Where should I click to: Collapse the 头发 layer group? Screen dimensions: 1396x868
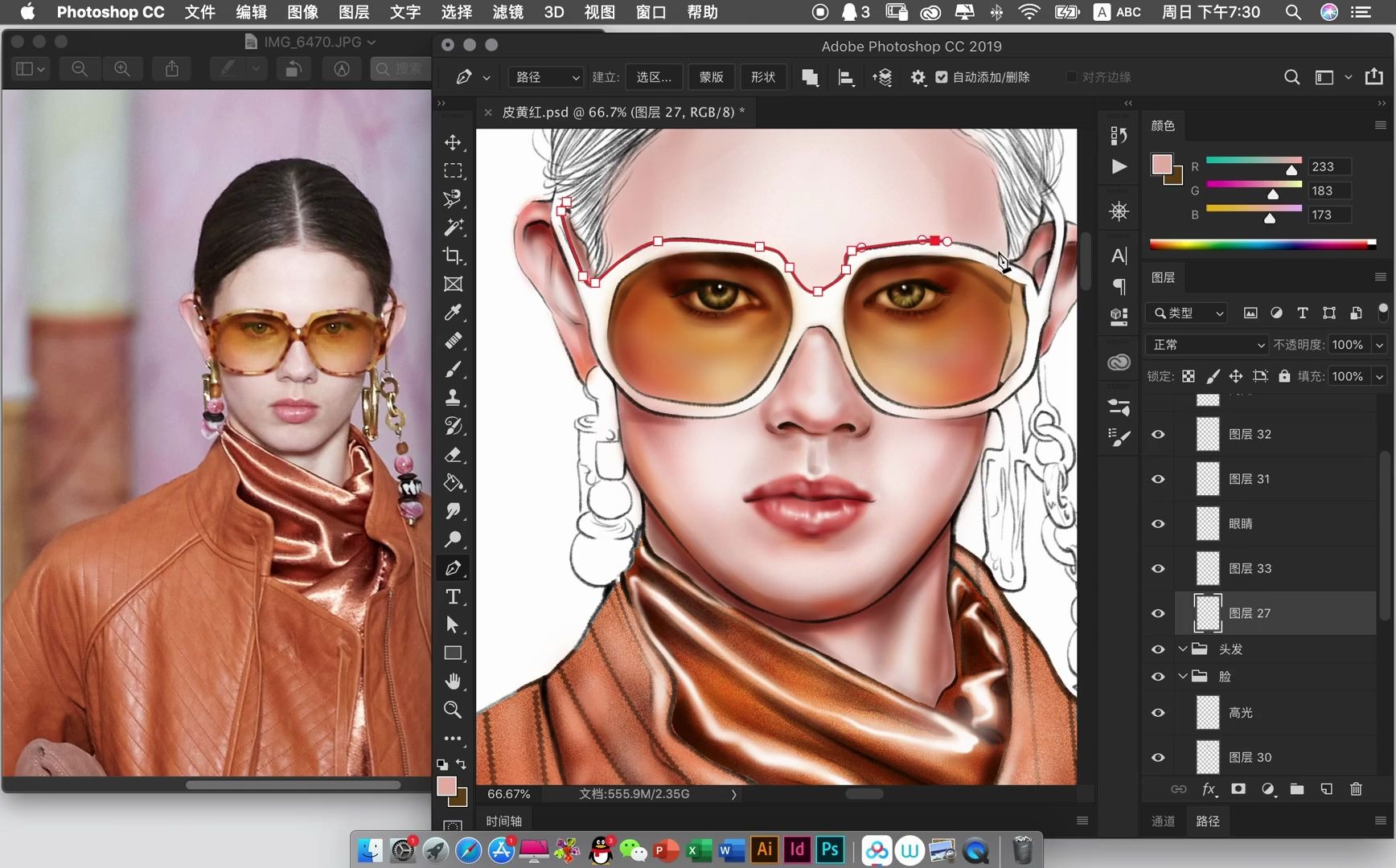tap(1183, 649)
